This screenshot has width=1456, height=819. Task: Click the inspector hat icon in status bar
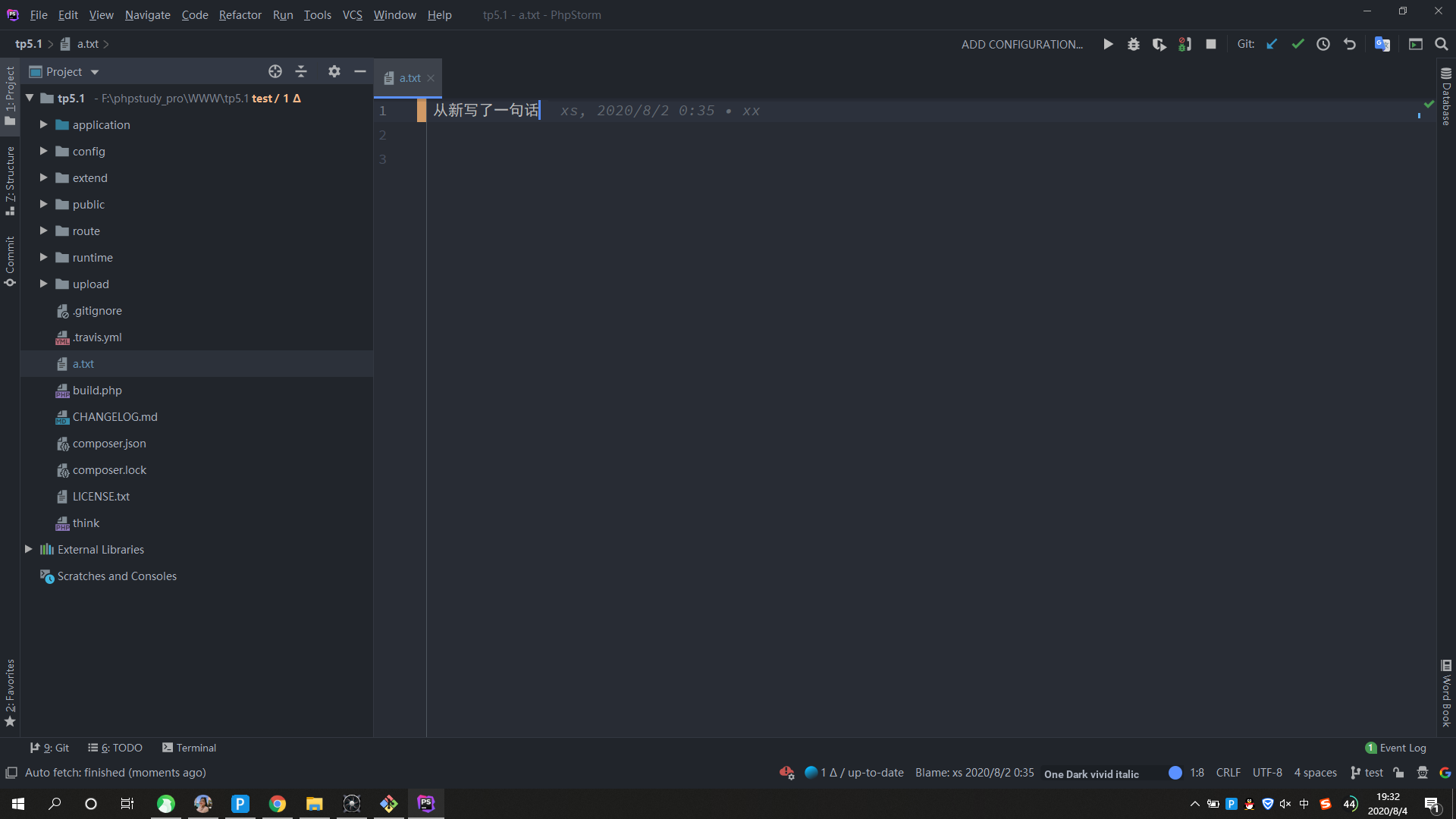1423,773
